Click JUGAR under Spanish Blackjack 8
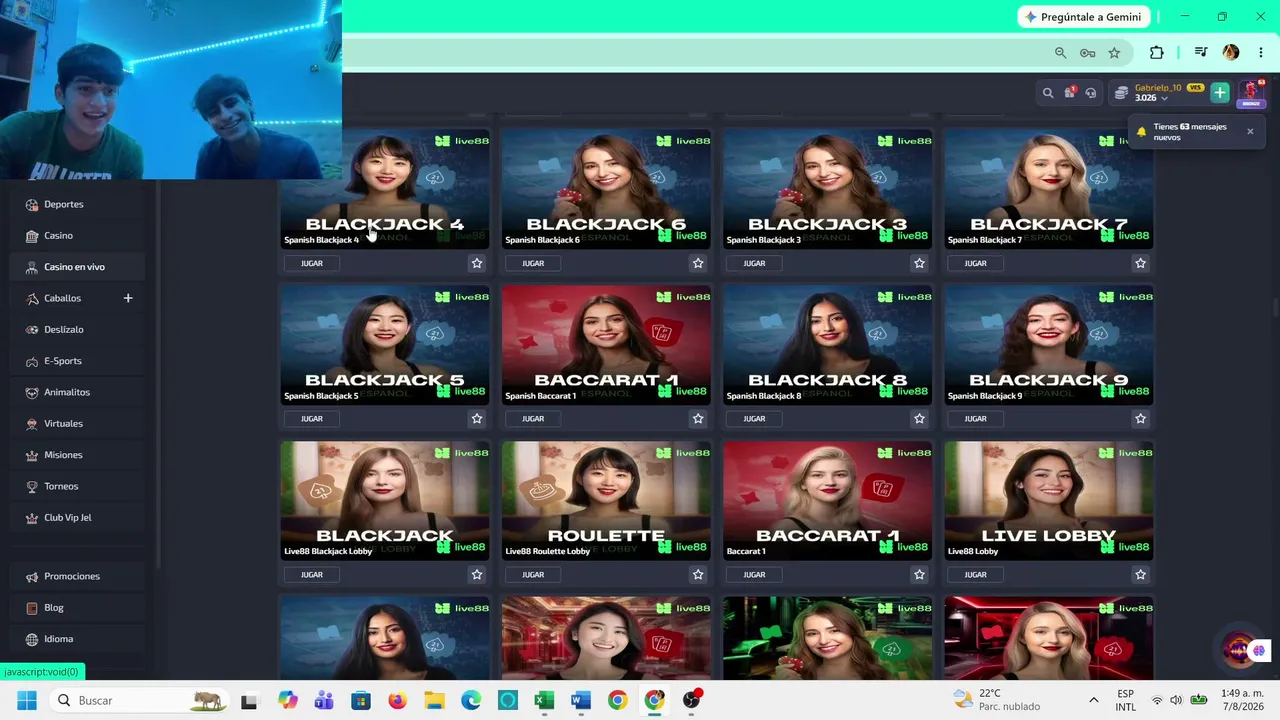The image size is (1280, 720). (754, 419)
